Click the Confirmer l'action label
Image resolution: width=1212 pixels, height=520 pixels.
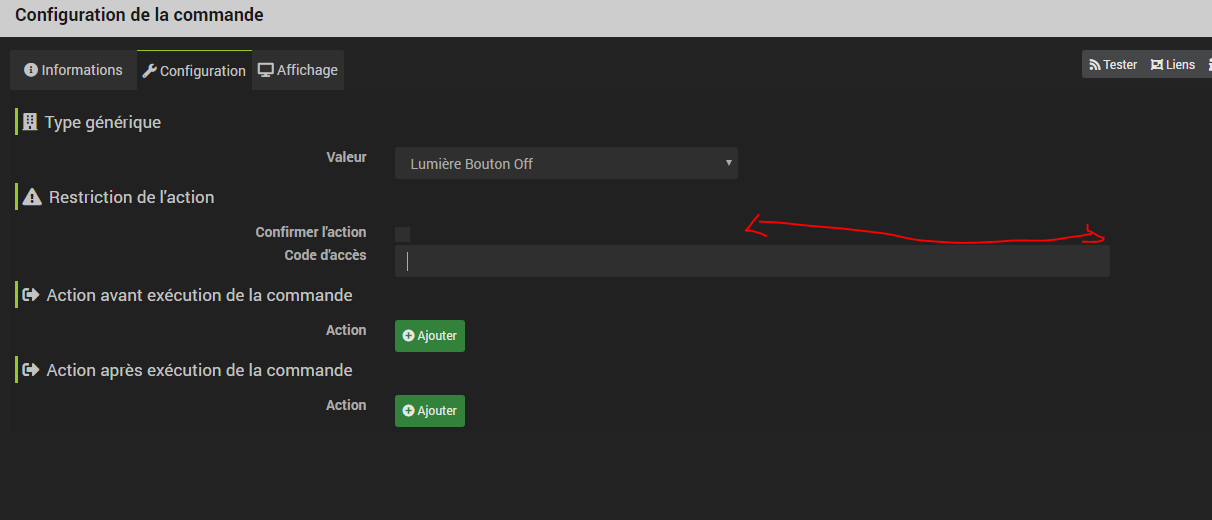311,232
